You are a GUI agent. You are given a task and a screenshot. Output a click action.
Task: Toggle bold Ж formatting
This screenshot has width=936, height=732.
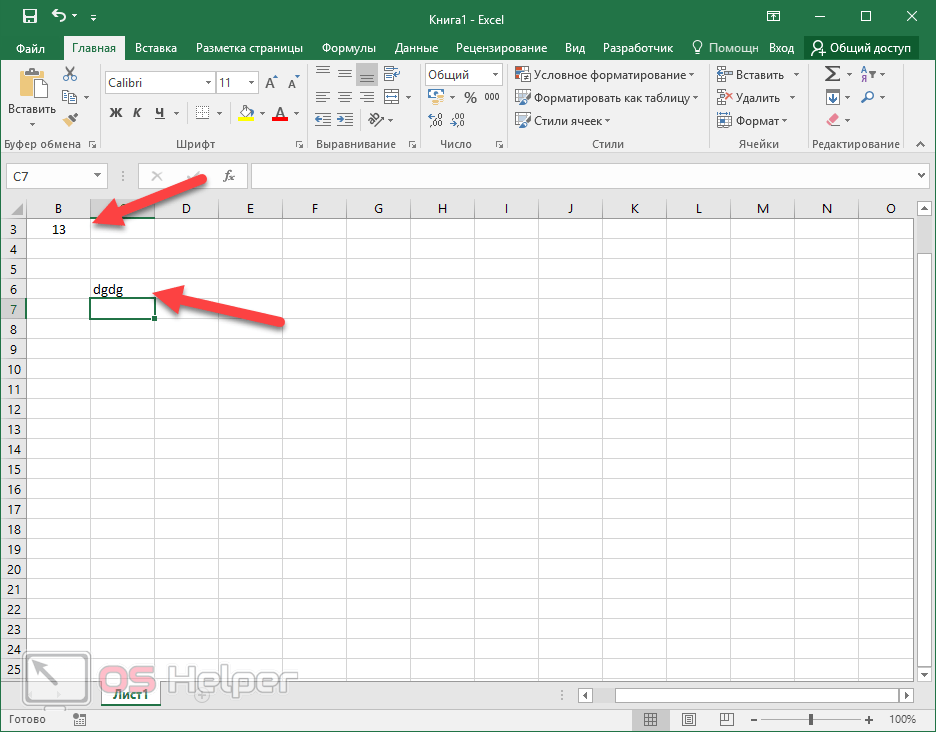tap(115, 113)
